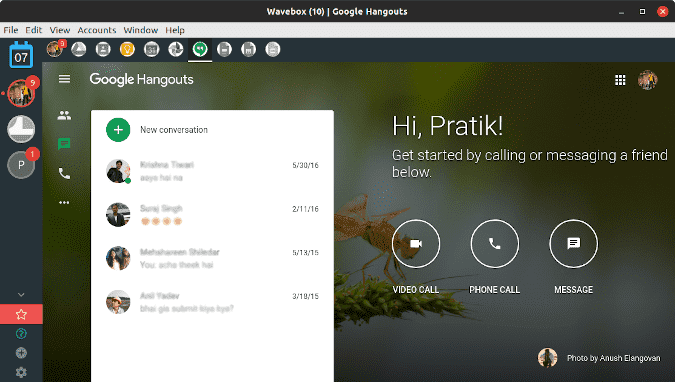Open the conversation dated 5/30/16
This screenshot has width=675, height=382.
[x=212, y=171]
